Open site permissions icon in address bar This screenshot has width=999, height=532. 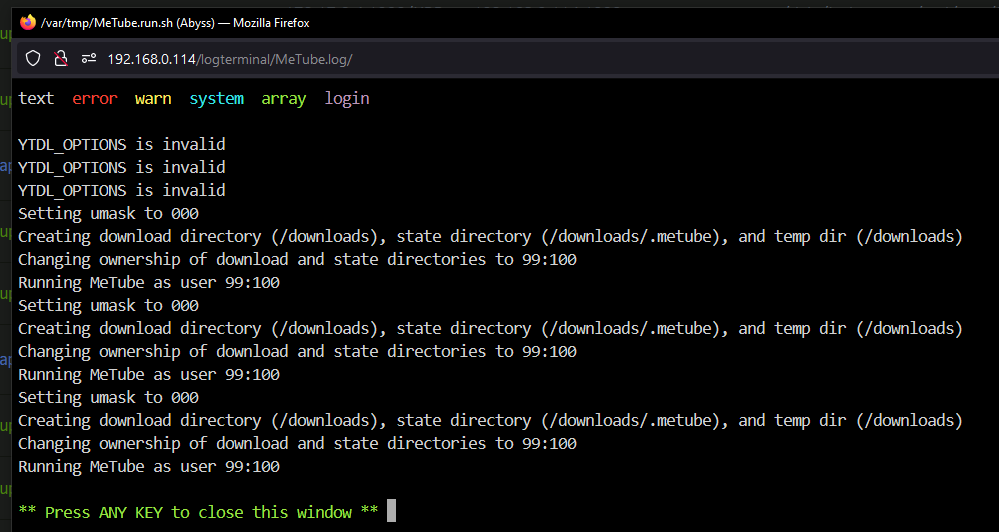[89, 59]
